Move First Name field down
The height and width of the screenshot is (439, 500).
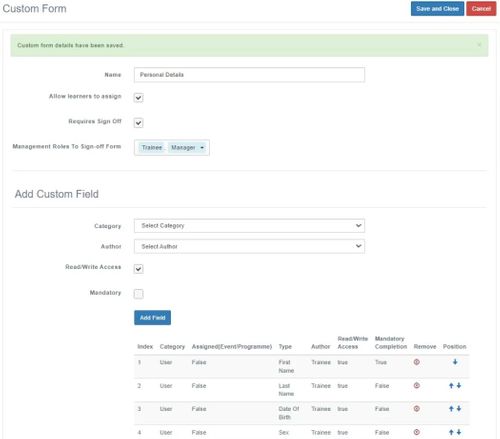(455, 362)
